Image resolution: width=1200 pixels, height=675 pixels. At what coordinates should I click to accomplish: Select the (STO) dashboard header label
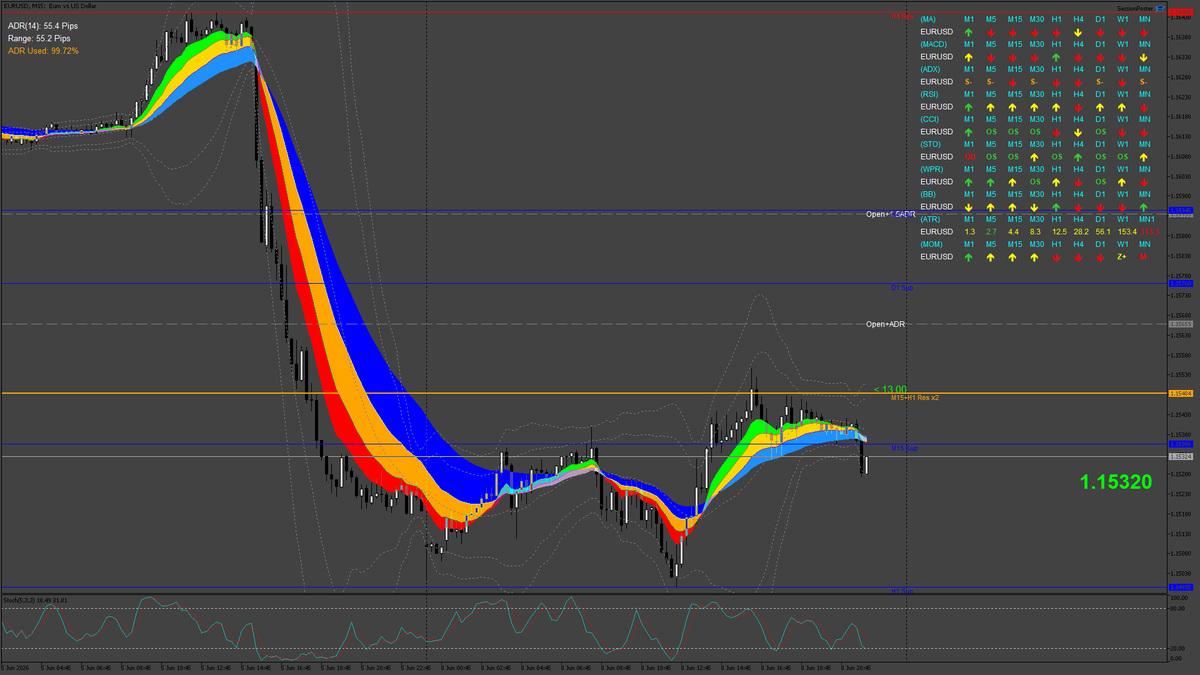coord(930,144)
